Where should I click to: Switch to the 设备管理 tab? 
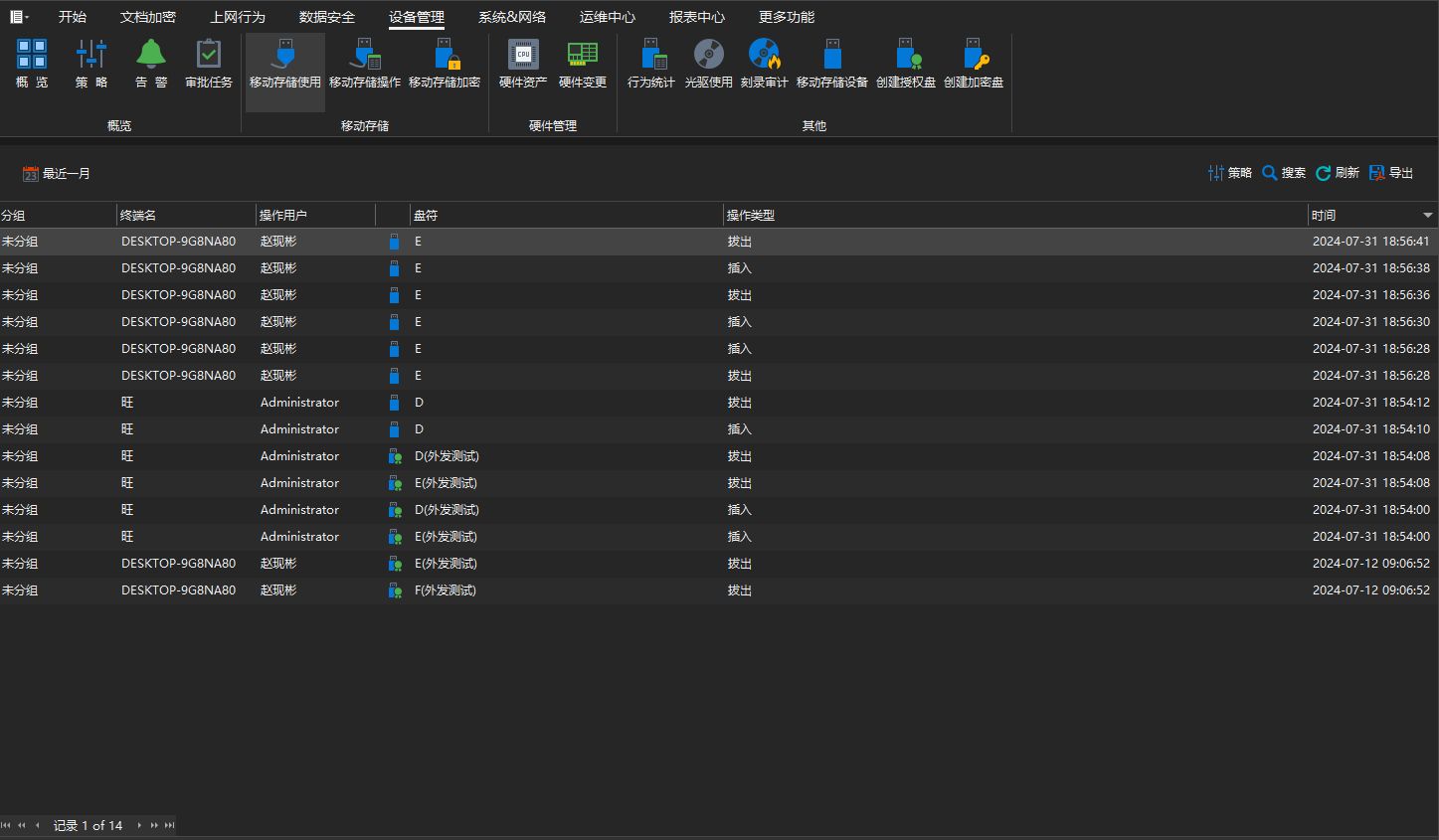(417, 17)
